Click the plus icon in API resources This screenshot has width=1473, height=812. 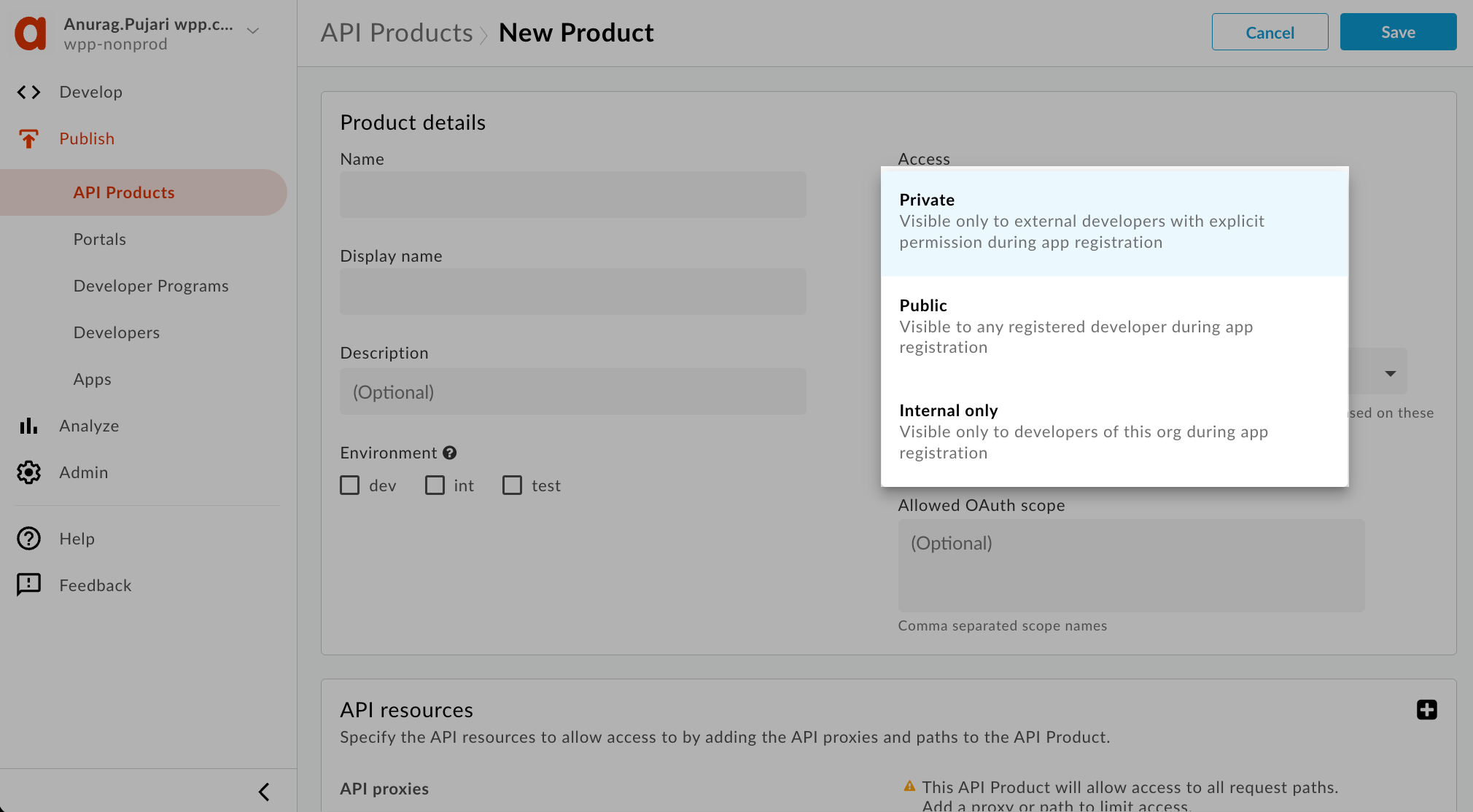1426,709
